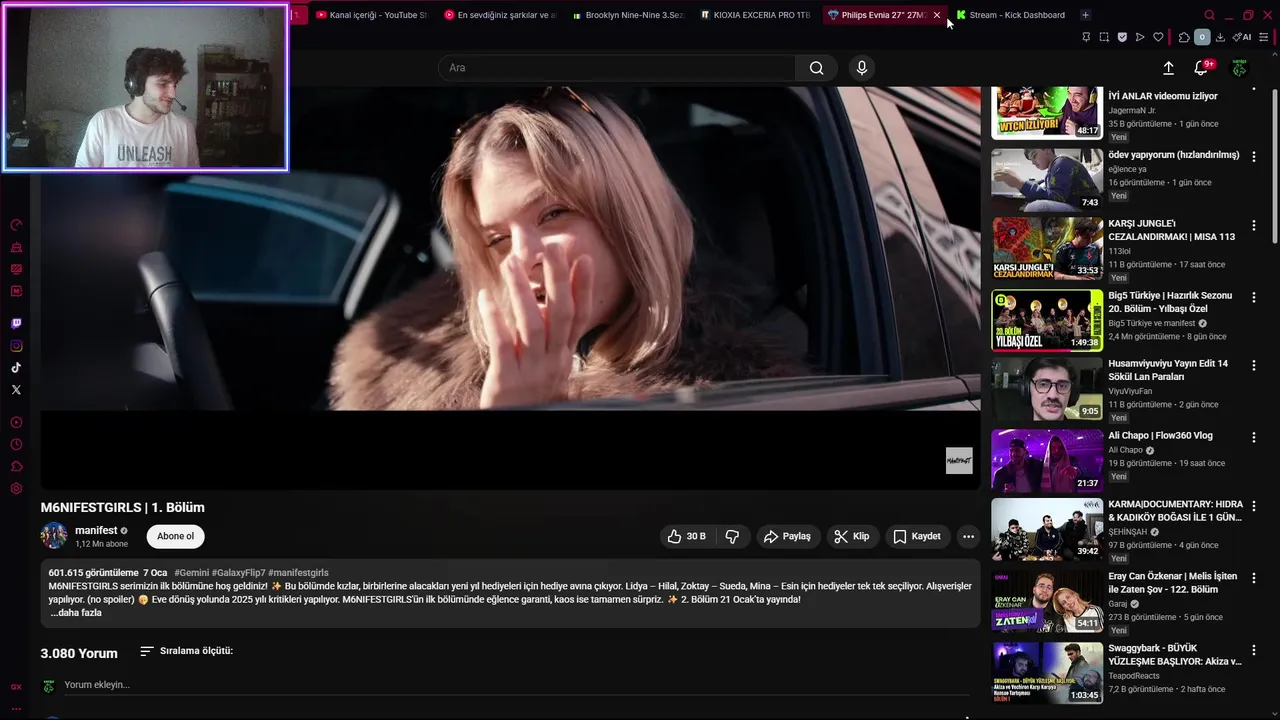
Task: Open more options for Ali Chapo video
Action: (1253, 437)
